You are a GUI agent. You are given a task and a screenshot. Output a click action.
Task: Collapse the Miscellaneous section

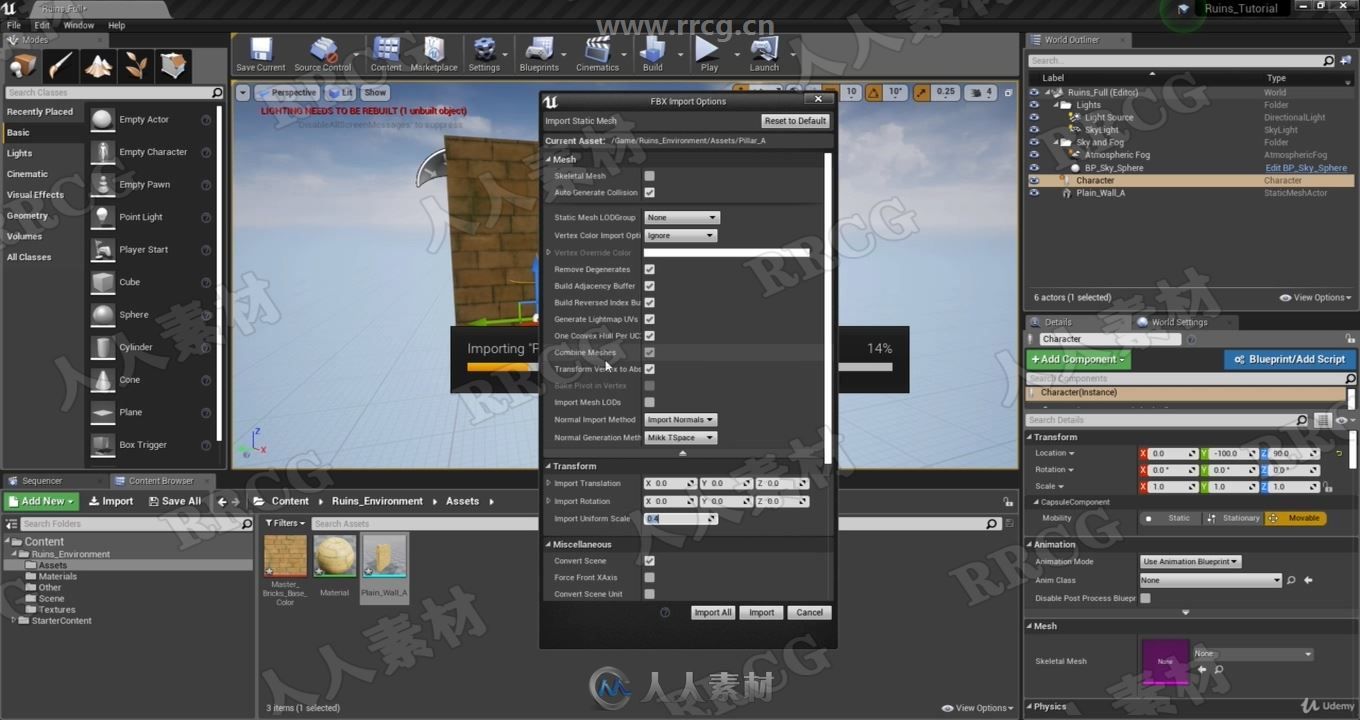(x=548, y=545)
